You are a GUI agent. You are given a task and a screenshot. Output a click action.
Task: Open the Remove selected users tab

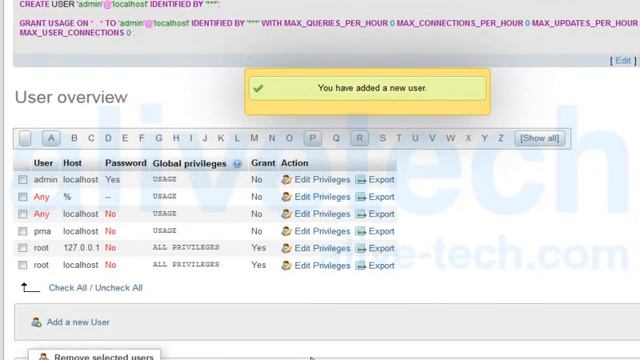click(x=94, y=356)
